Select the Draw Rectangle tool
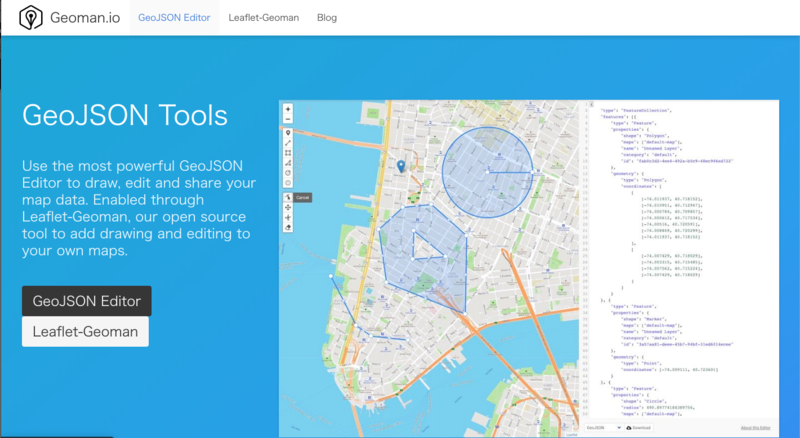800x438 pixels. [x=288, y=153]
